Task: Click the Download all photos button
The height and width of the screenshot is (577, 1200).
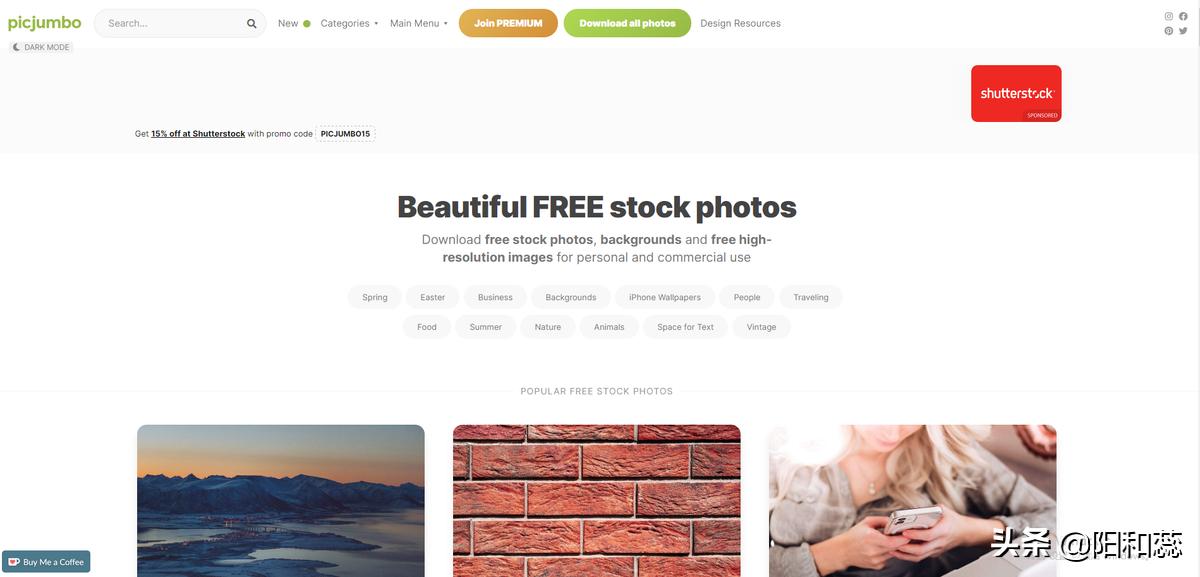Action: (627, 23)
